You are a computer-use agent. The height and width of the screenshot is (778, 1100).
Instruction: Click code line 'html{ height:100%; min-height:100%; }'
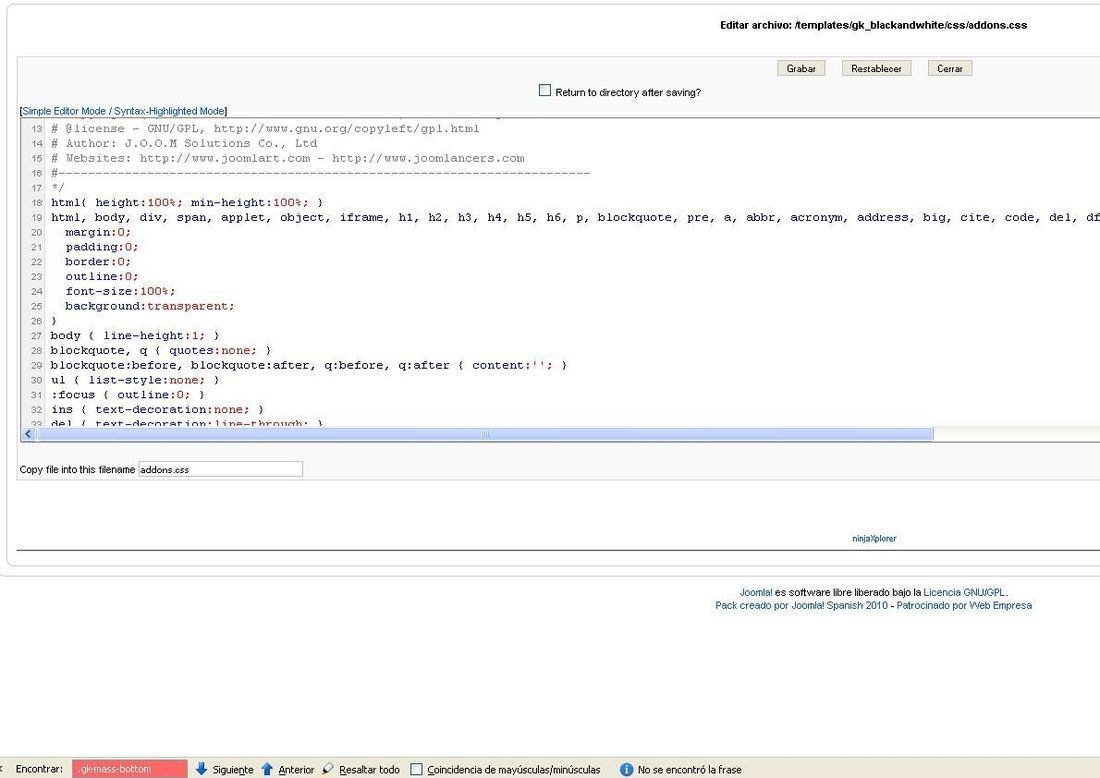click(187, 203)
